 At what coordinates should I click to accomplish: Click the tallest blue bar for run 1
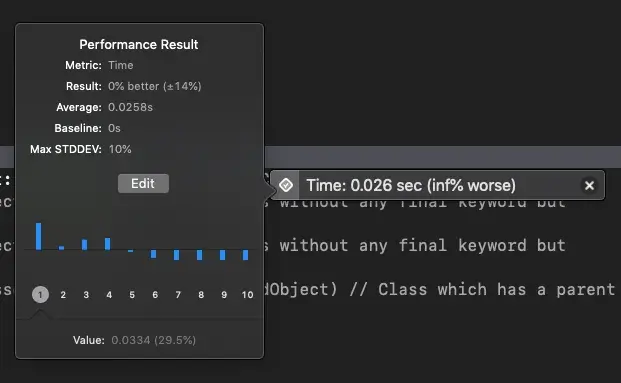(38, 236)
